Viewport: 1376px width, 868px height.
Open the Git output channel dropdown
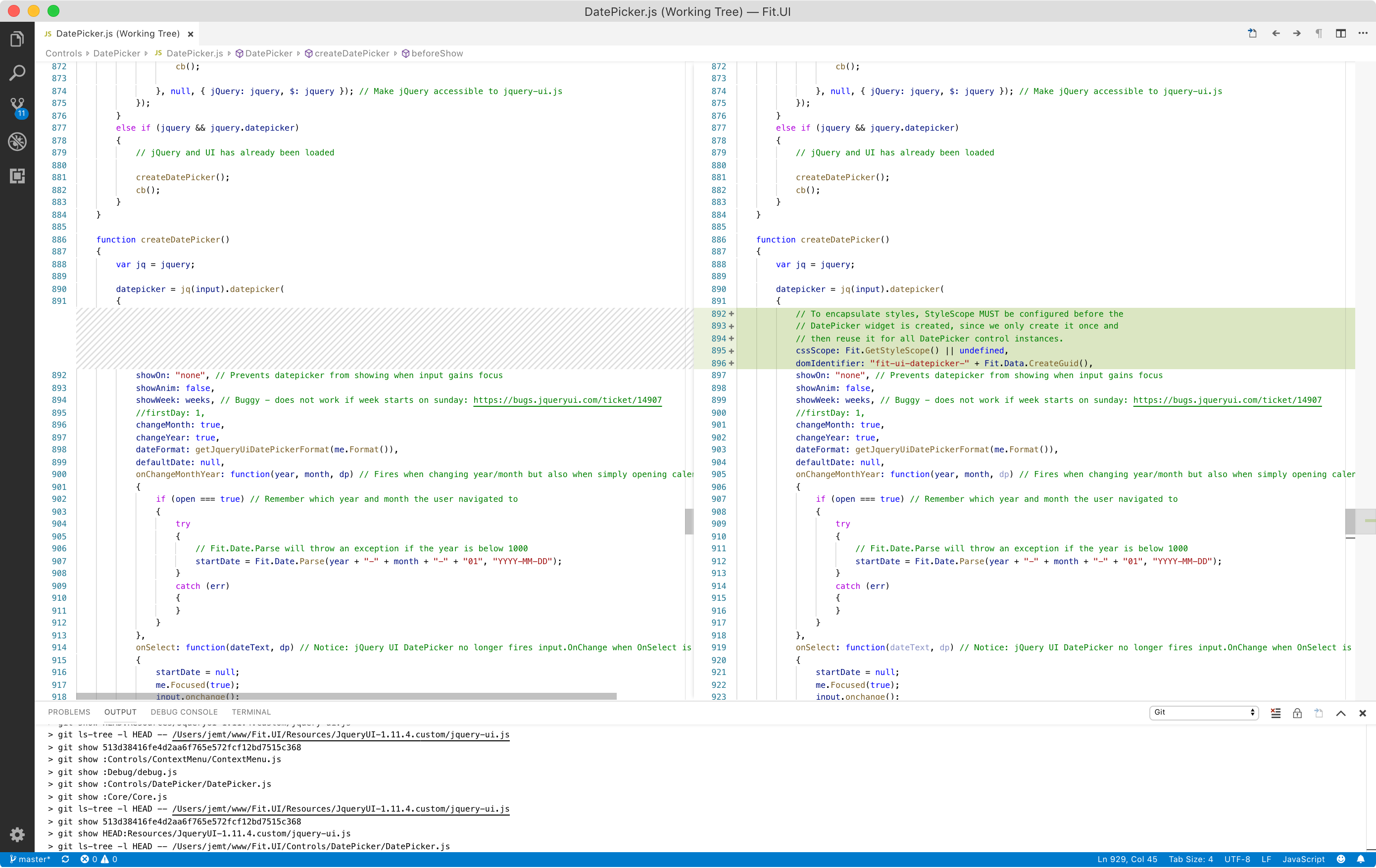(x=1203, y=713)
